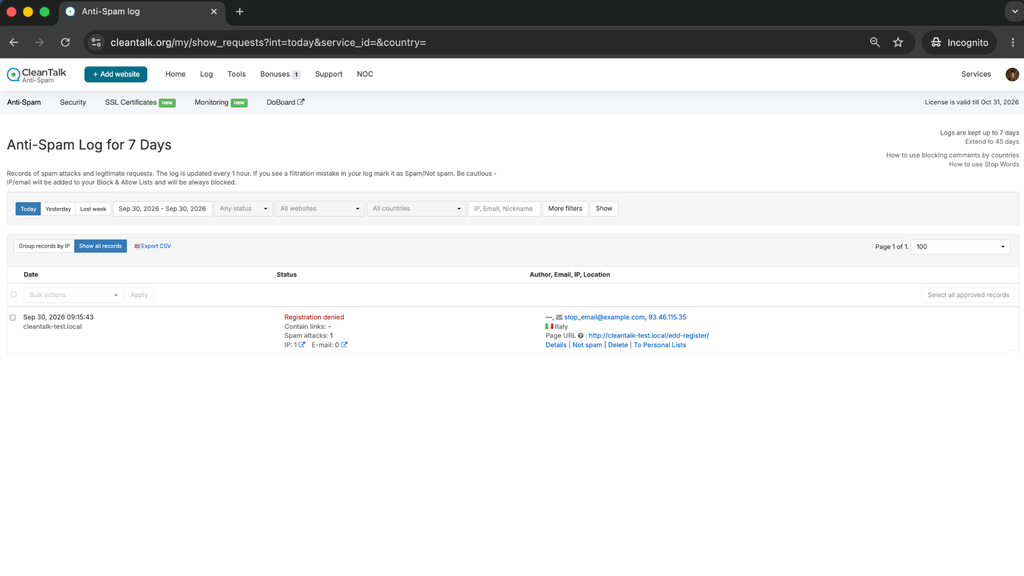Tick the select-all checkbox beside Bulk actions
This screenshot has height=576, width=1024.
[x=13, y=295]
